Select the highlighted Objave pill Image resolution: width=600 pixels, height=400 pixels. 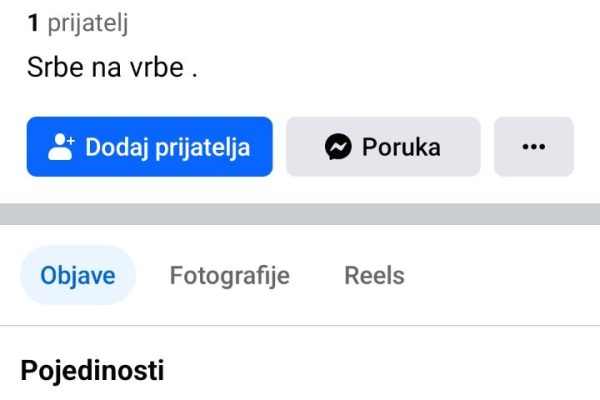pos(78,275)
